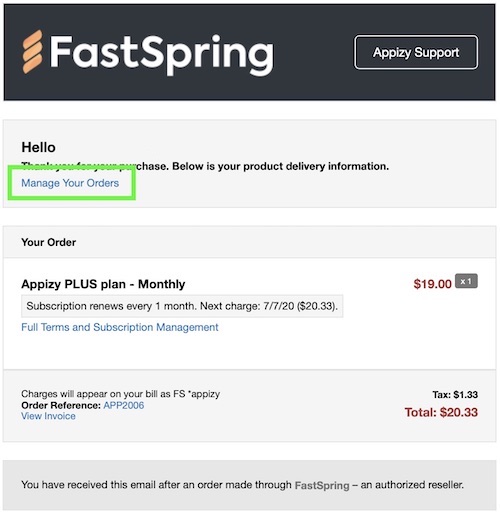This screenshot has height=514, width=500.
Task: Follow the FastSpring link in the footer
Action: (x=322, y=485)
